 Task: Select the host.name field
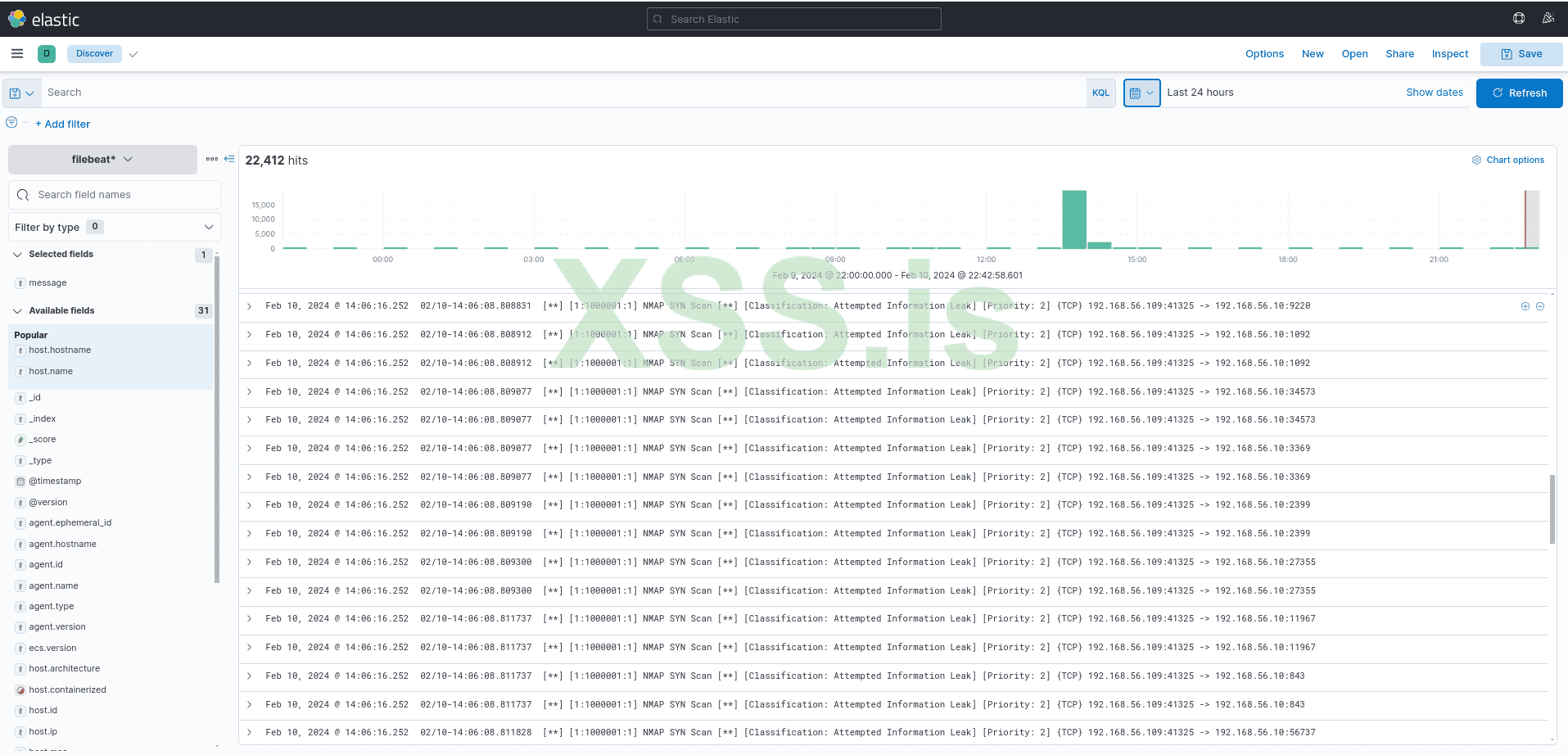pos(51,372)
